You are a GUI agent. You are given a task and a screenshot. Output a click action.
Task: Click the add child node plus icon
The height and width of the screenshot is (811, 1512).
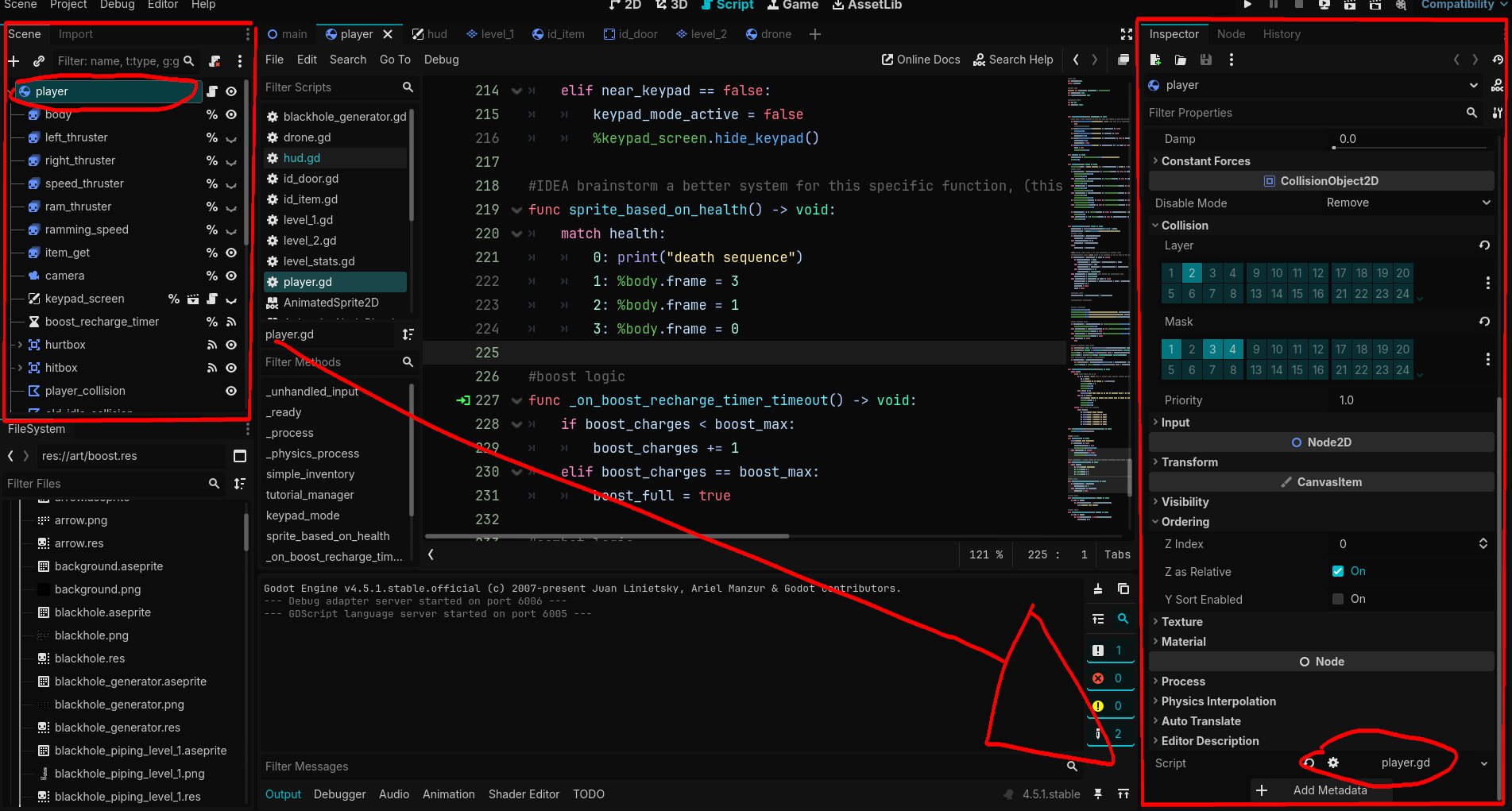14,61
